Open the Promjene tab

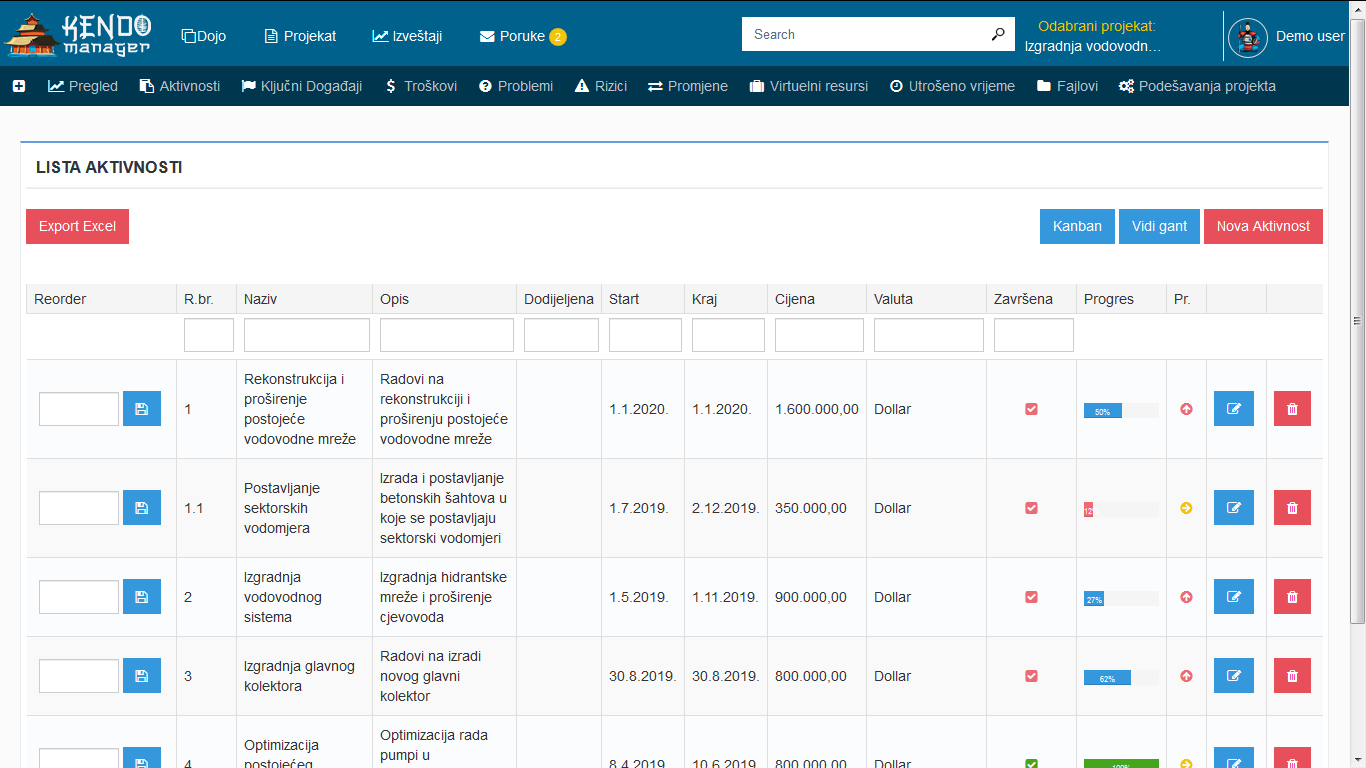pyautogui.click(x=688, y=86)
